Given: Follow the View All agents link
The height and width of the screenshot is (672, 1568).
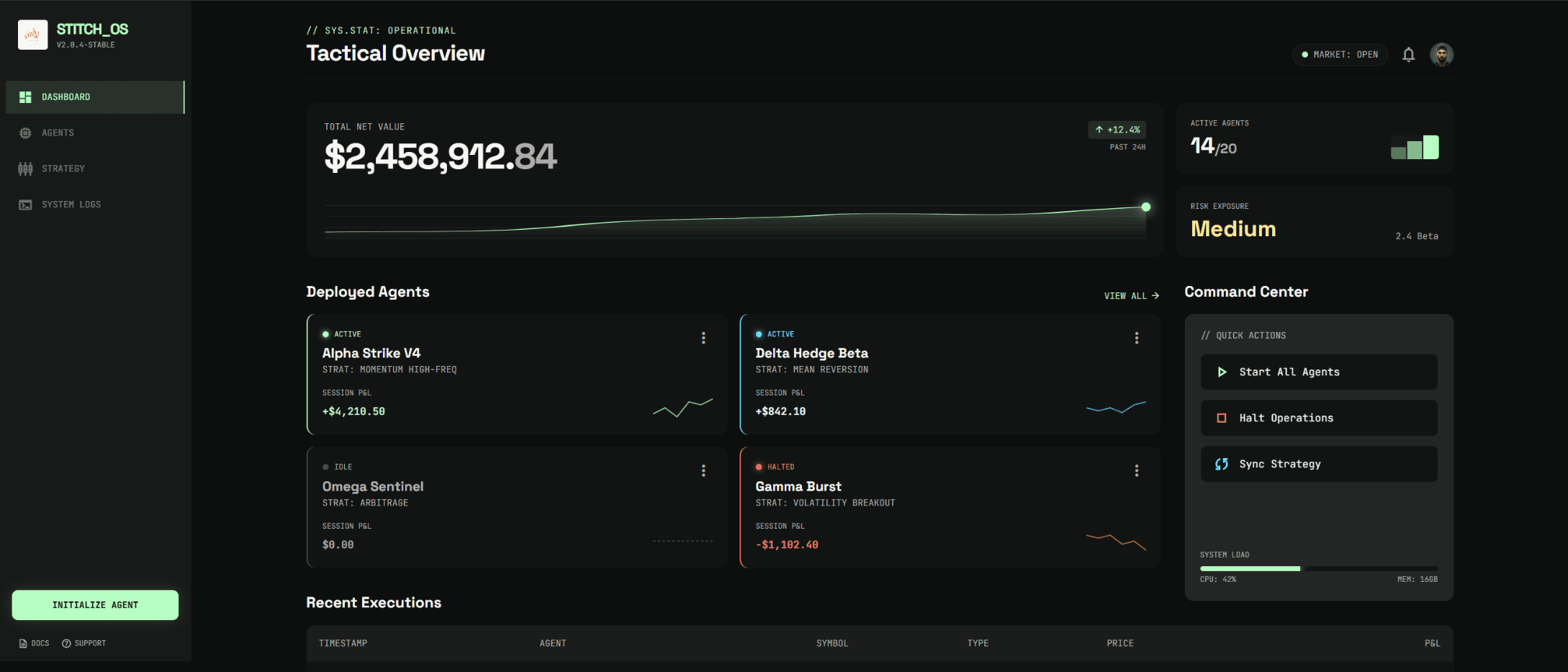Looking at the screenshot, I should pos(1131,296).
